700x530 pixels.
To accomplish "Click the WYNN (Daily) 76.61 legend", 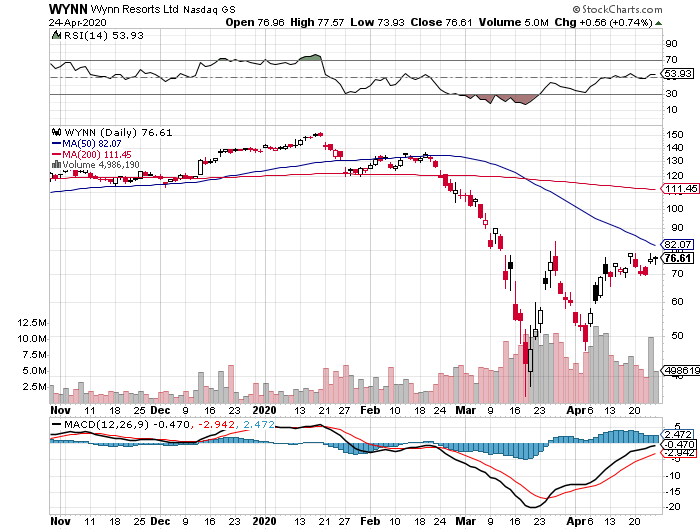I will pos(118,133).
